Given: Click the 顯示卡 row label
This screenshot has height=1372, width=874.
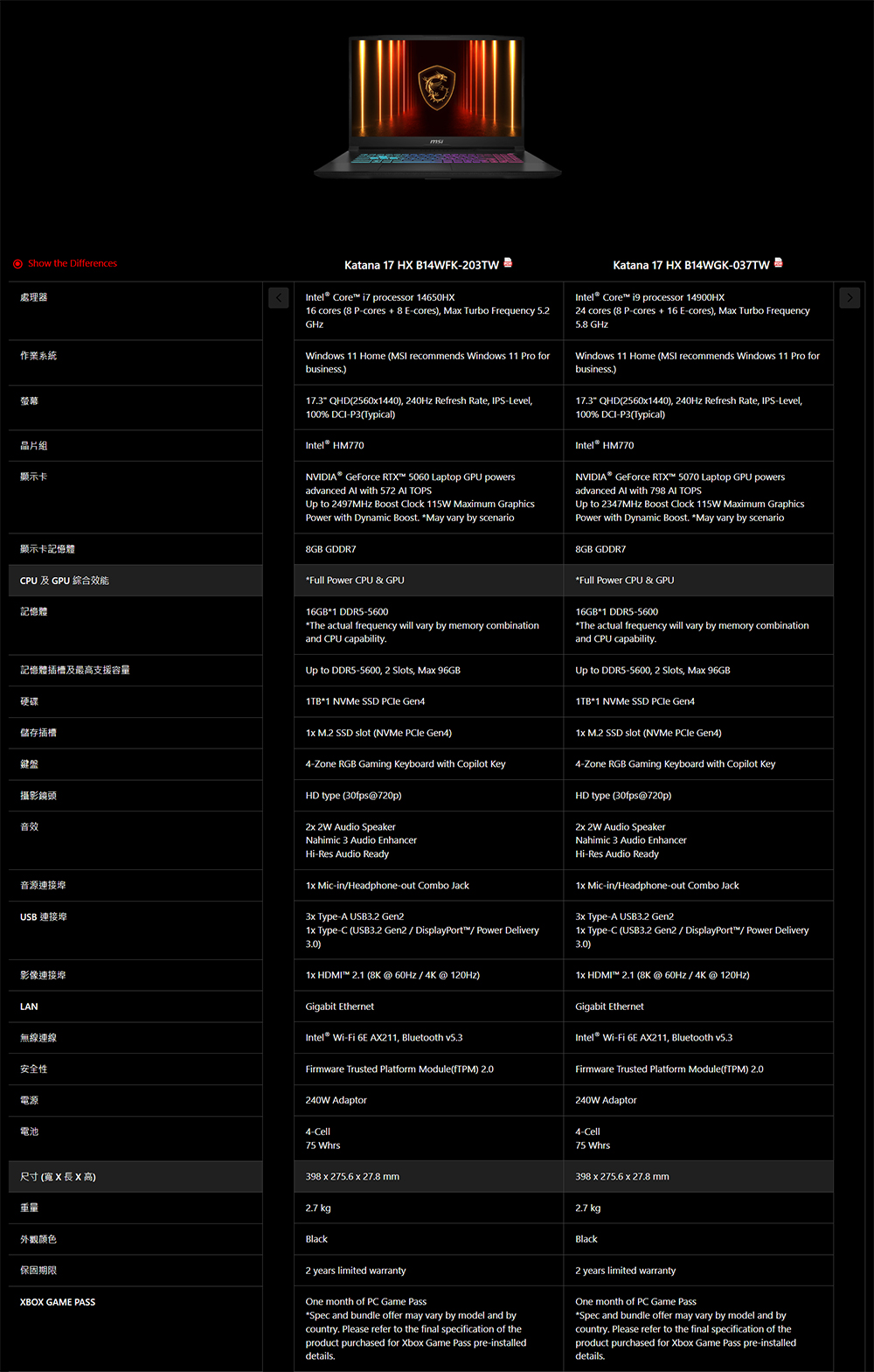Looking at the screenshot, I should (34, 477).
